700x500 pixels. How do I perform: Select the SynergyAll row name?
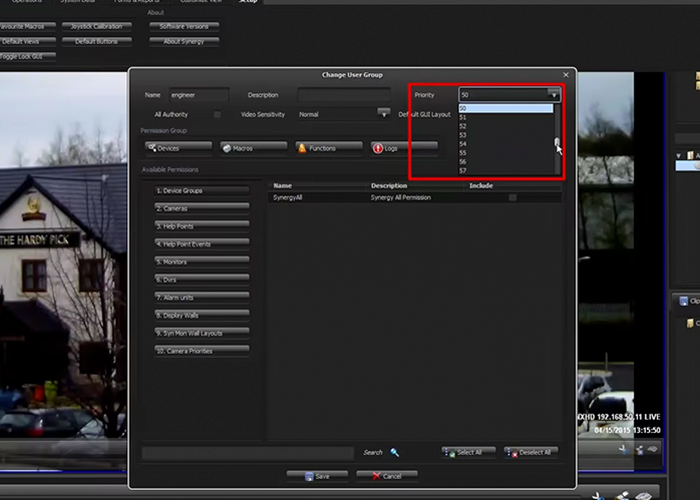pos(288,197)
